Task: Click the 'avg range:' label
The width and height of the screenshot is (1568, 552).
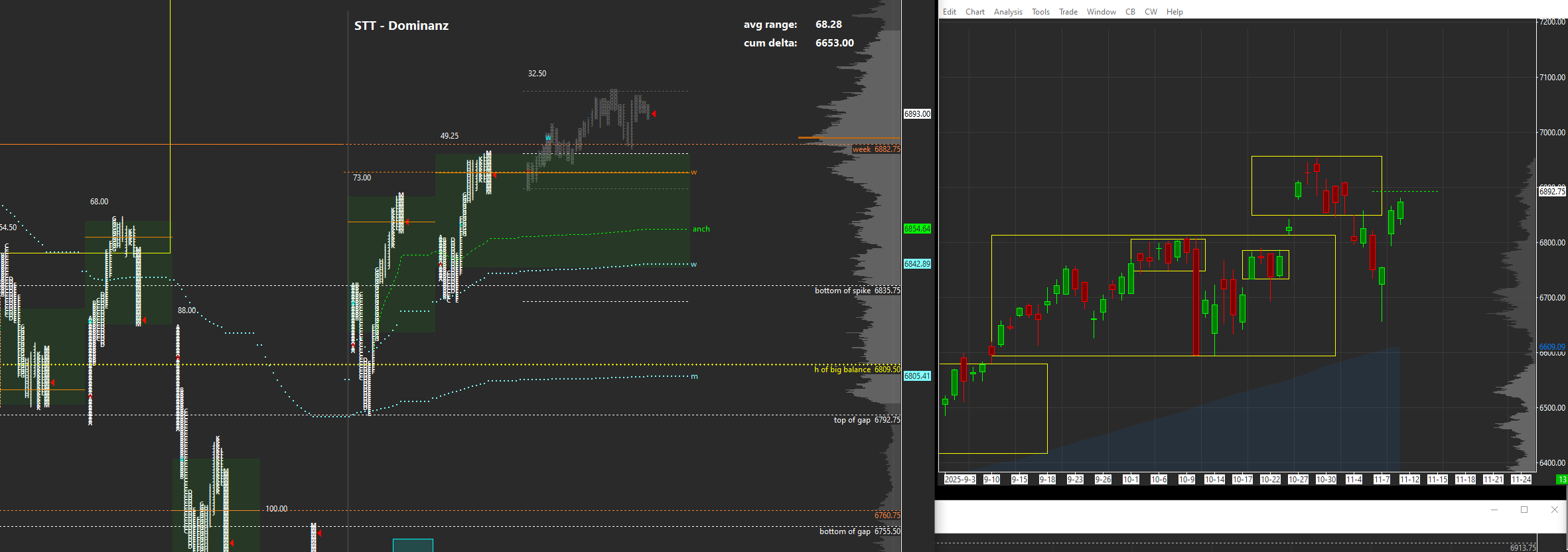Action: (770, 25)
